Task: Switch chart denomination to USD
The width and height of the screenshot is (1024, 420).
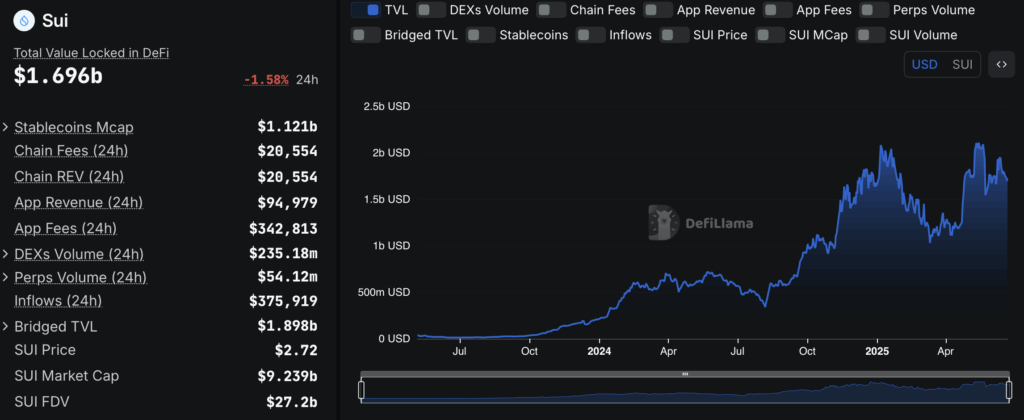Action: click(x=925, y=64)
